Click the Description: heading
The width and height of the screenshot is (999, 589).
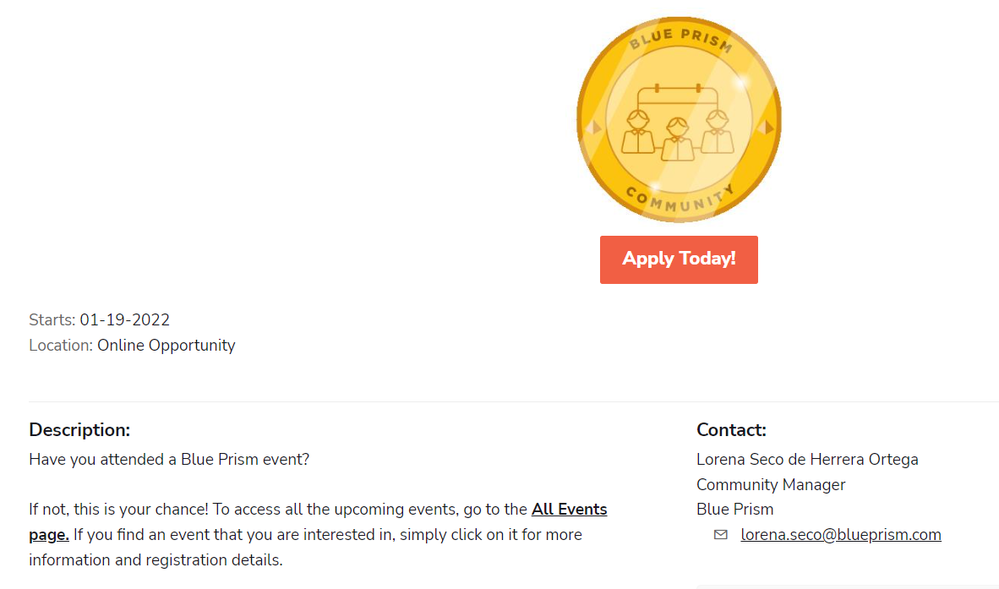click(80, 430)
